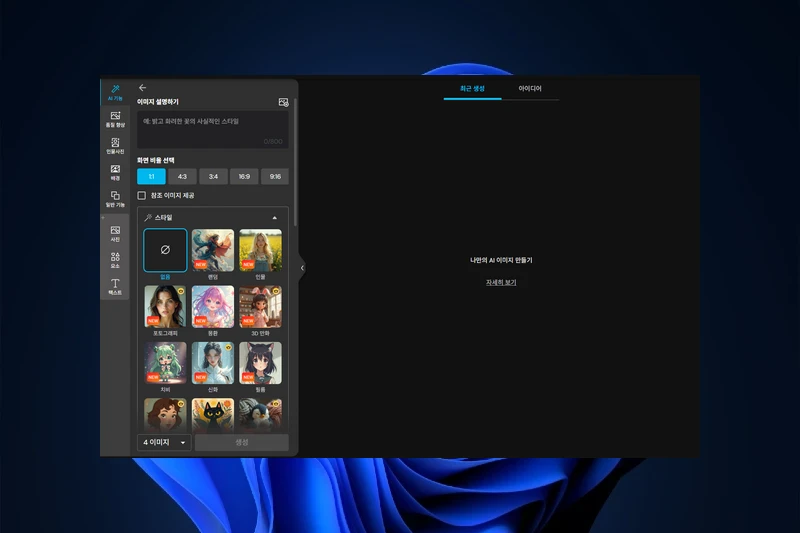Select the 16:9 aspect ratio
This screenshot has width=800, height=533.
(244, 176)
